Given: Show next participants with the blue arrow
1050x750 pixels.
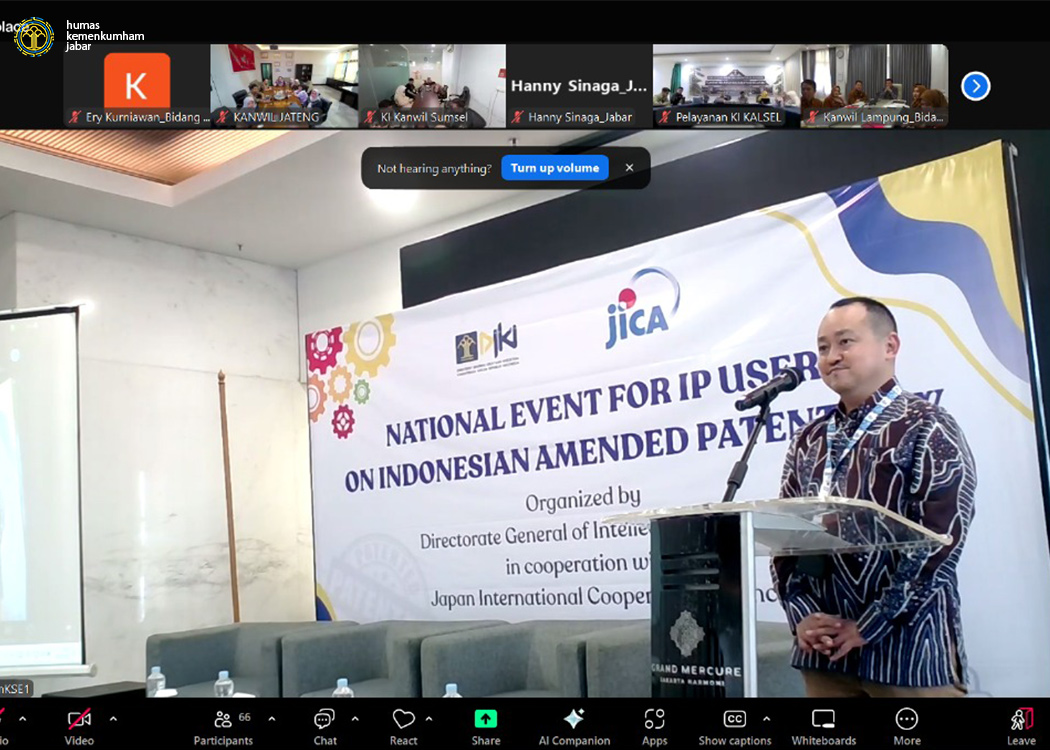Looking at the screenshot, I should (975, 86).
